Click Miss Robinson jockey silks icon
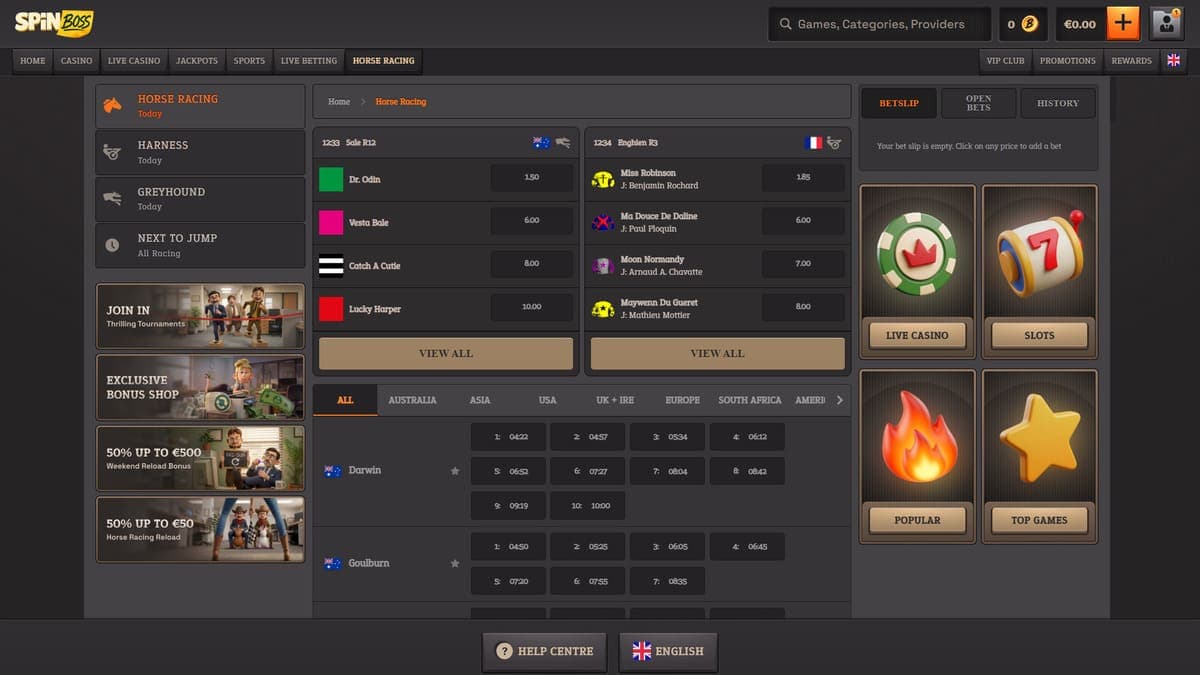The width and height of the screenshot is (1200, 675). (603, 179)
